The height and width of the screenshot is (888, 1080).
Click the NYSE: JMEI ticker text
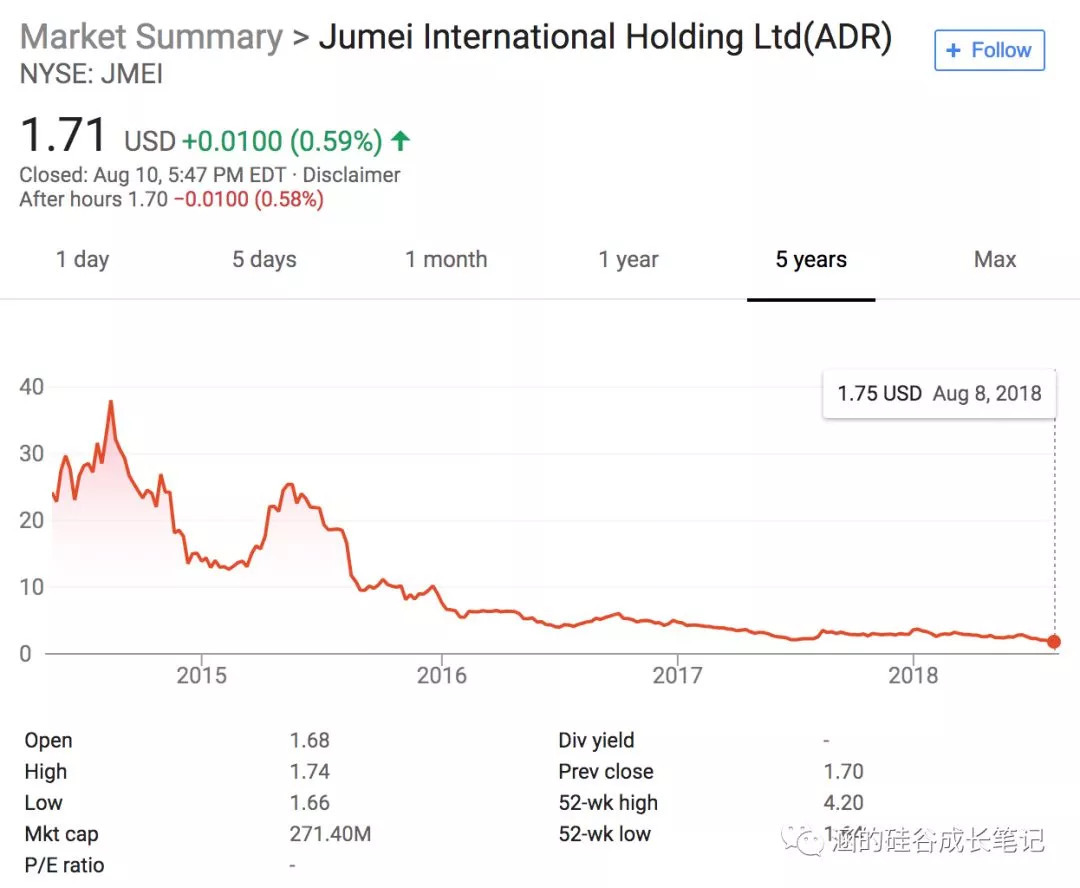(91, 74)
